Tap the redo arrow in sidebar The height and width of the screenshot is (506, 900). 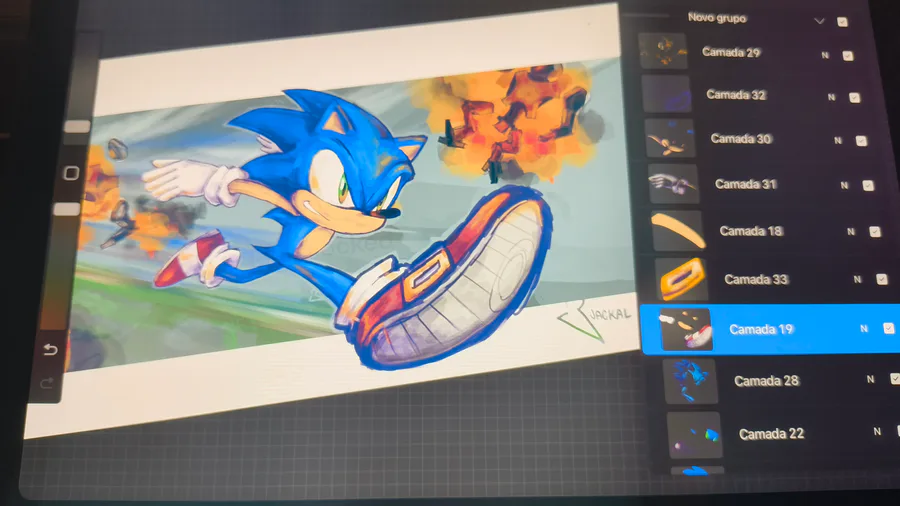47,383
